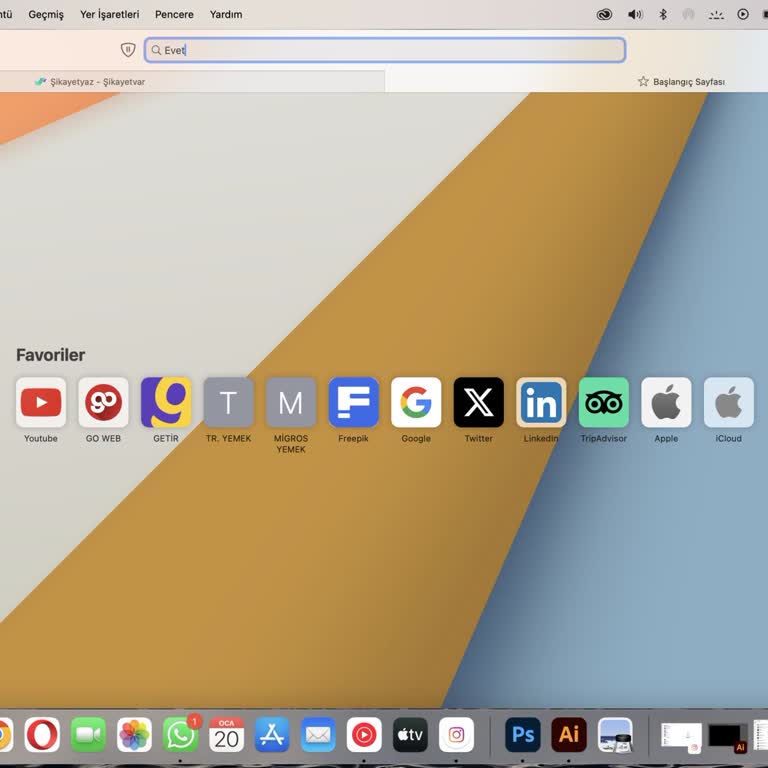This screenshot has height=768, width=768.
Task: Open the Geçmiş menu
Action: click(x=46, y=14)
